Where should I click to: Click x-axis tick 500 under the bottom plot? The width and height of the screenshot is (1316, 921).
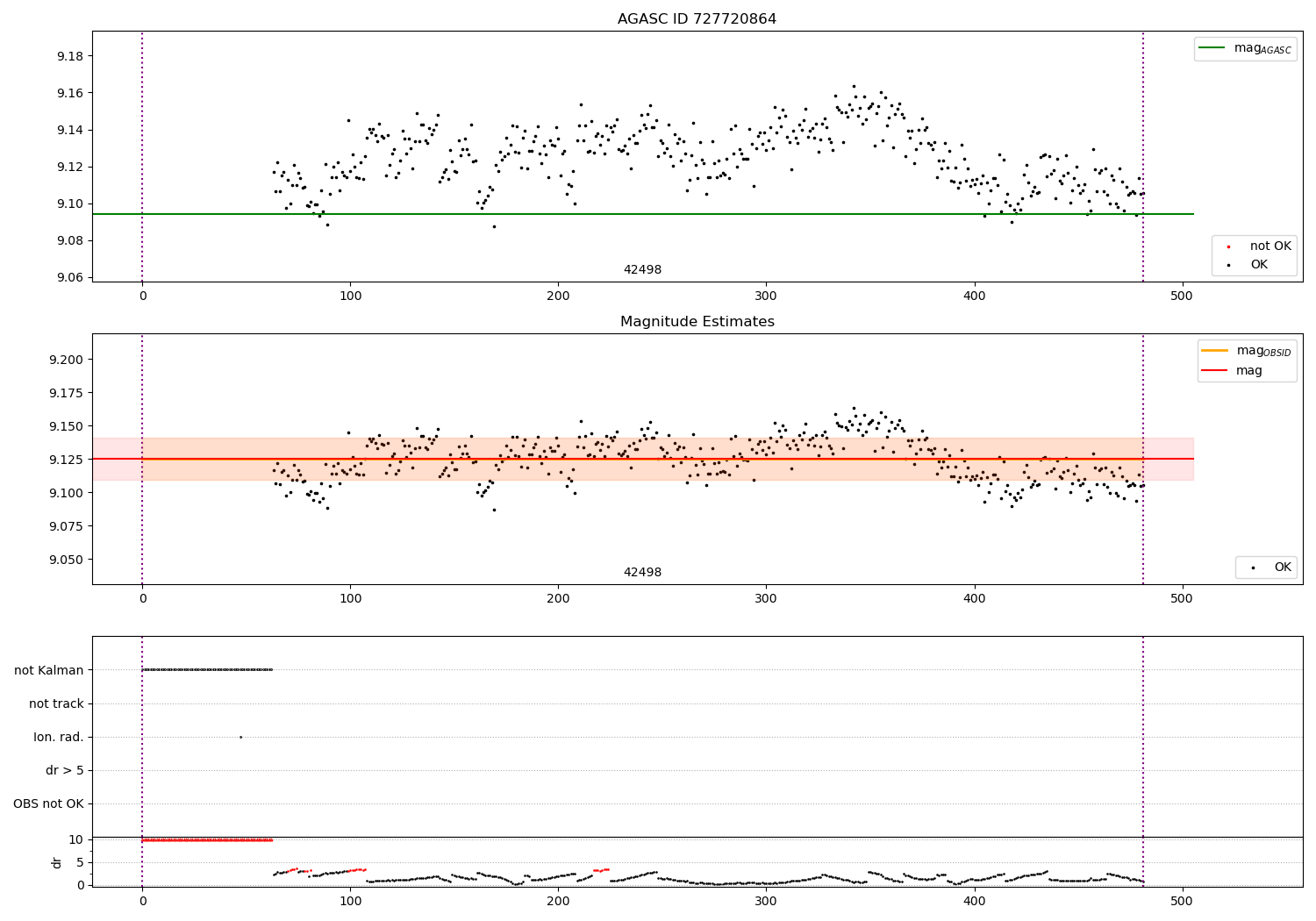point(1182,901)
